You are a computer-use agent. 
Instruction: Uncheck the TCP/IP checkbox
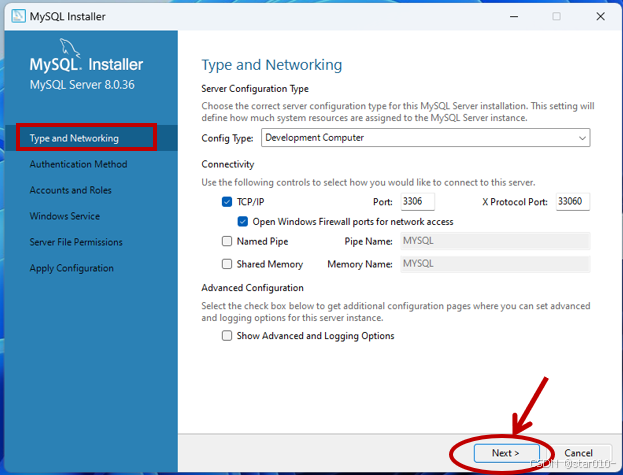[227, 202]
